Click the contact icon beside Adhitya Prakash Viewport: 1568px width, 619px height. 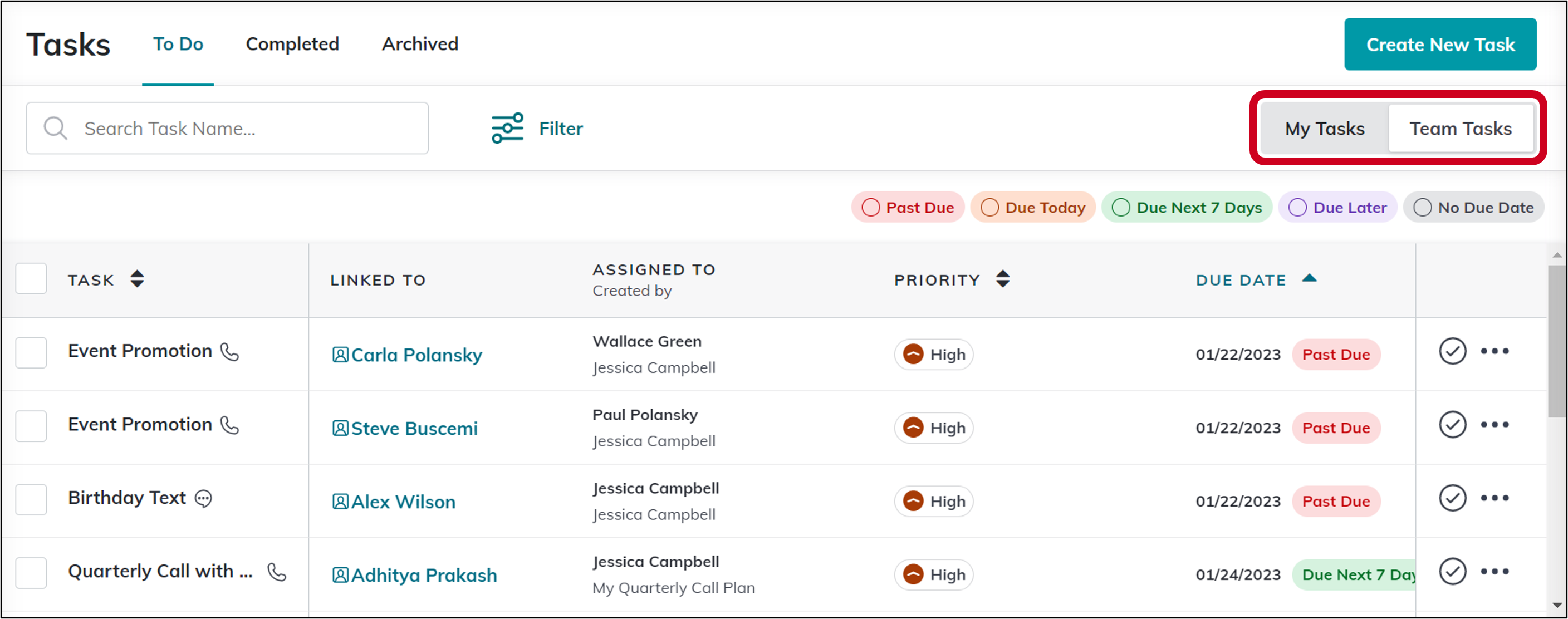340,574
